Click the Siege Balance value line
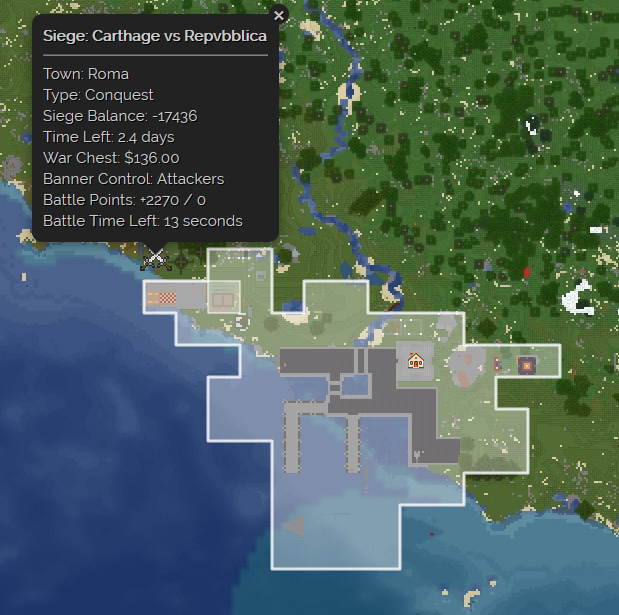This screenshot has height=615, width=619. [120, 116]
